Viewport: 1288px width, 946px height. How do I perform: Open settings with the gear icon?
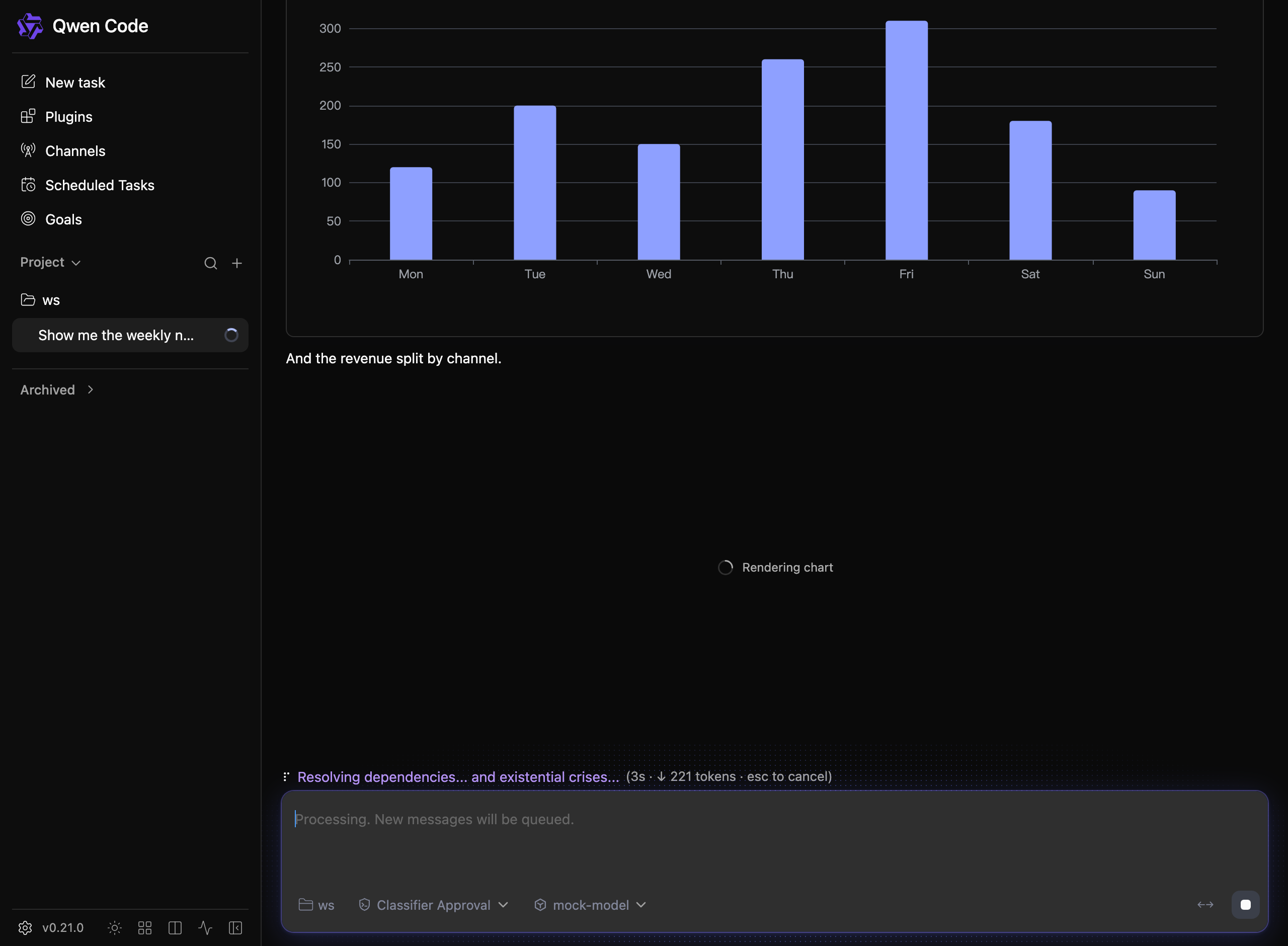25,928
